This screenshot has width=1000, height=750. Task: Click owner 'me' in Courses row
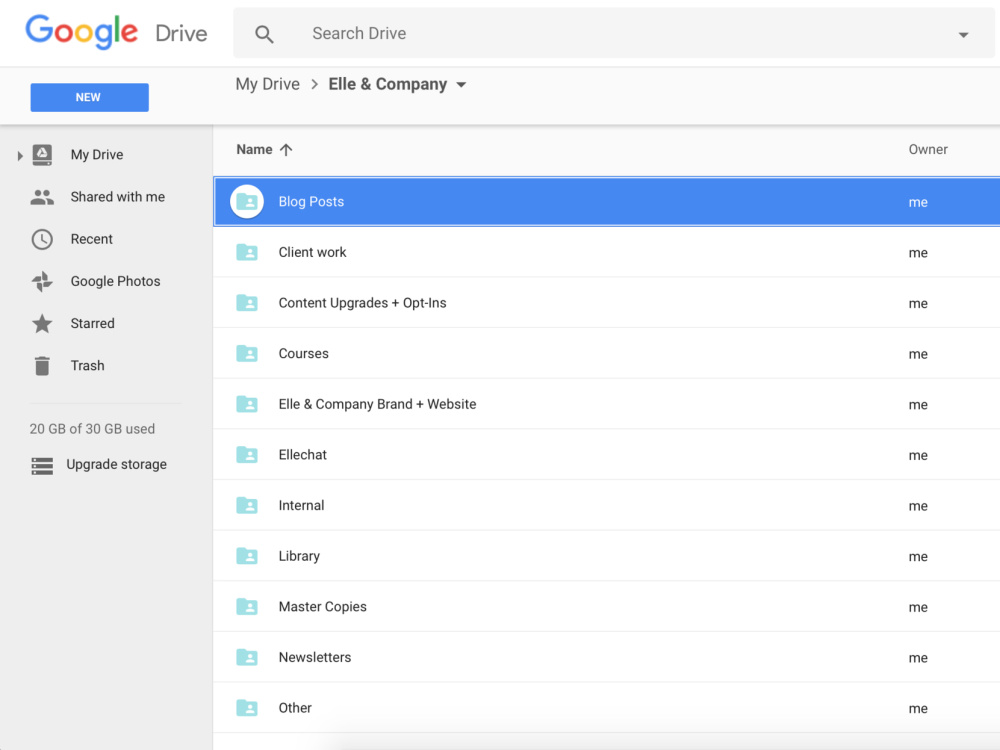coord(918,354)
